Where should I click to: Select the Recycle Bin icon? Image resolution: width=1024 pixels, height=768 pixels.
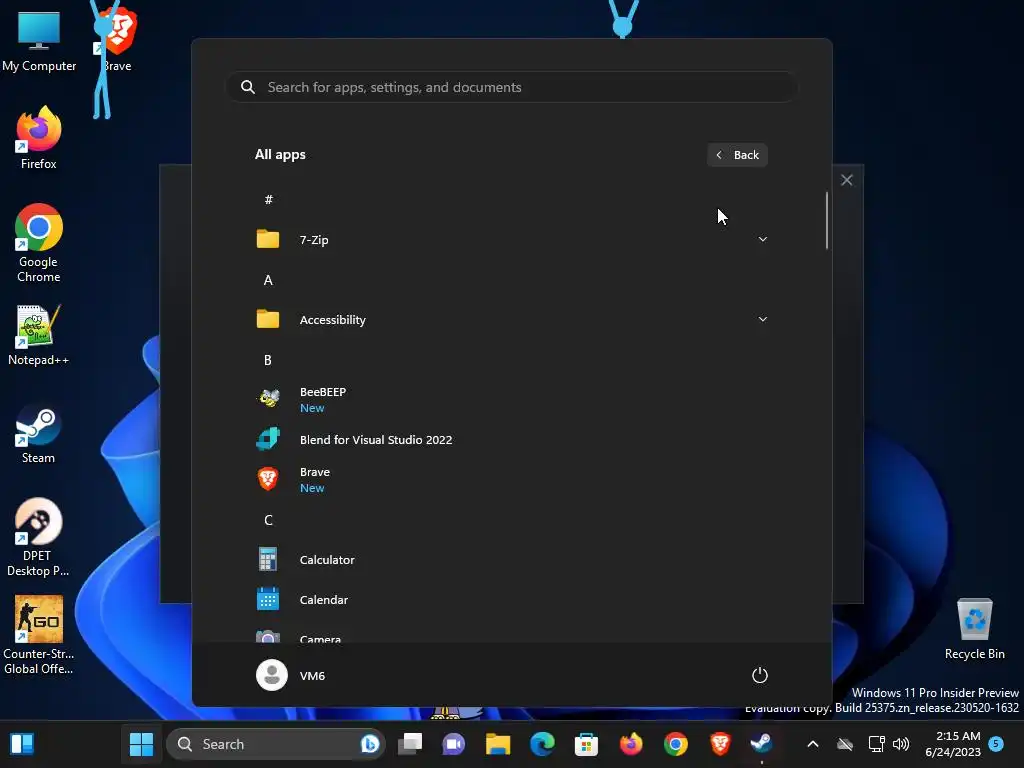coord(974,629)
